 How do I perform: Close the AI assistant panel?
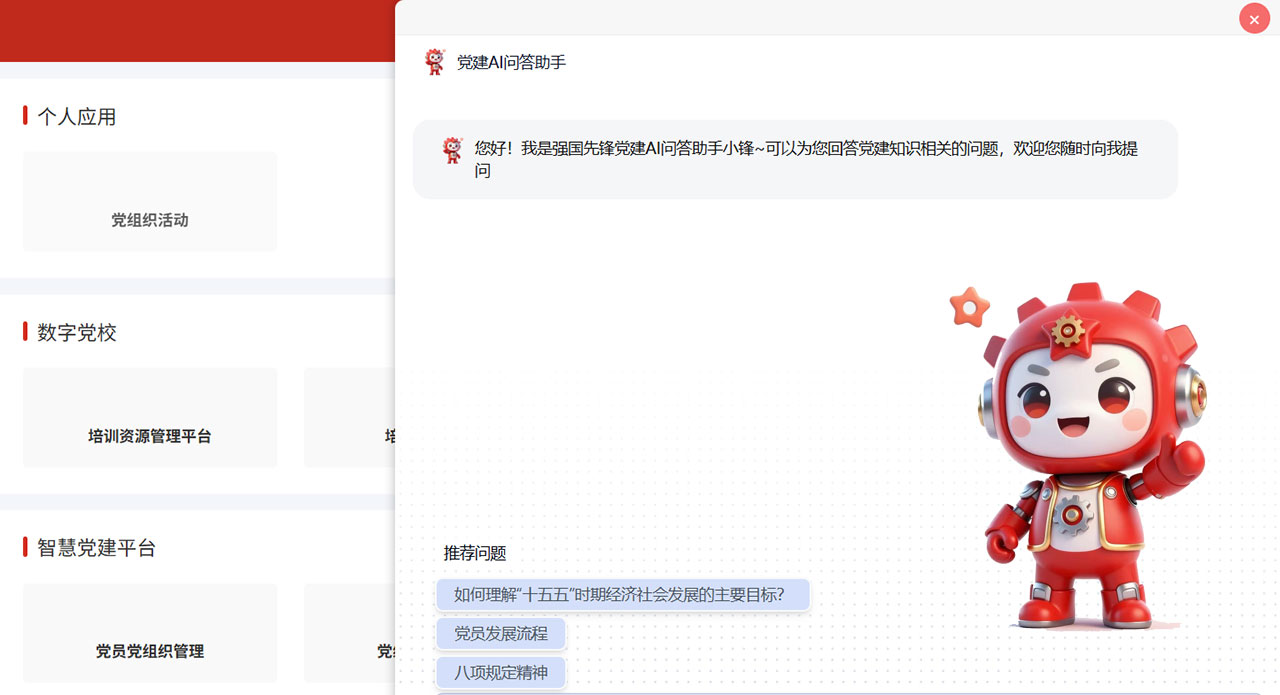point(1254,19)
